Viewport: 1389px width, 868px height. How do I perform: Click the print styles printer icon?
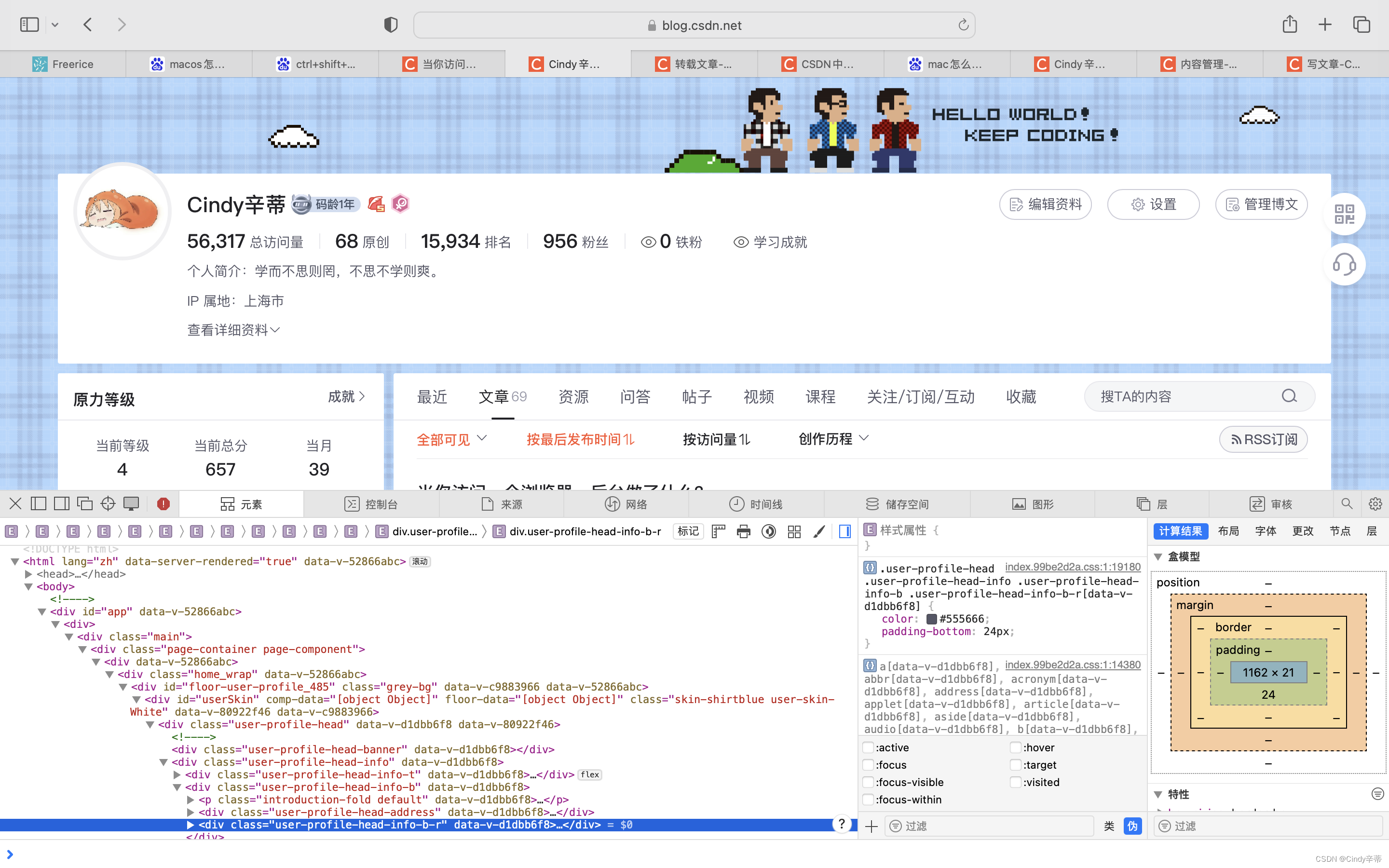pyautogui.click(x=743, y=531)
